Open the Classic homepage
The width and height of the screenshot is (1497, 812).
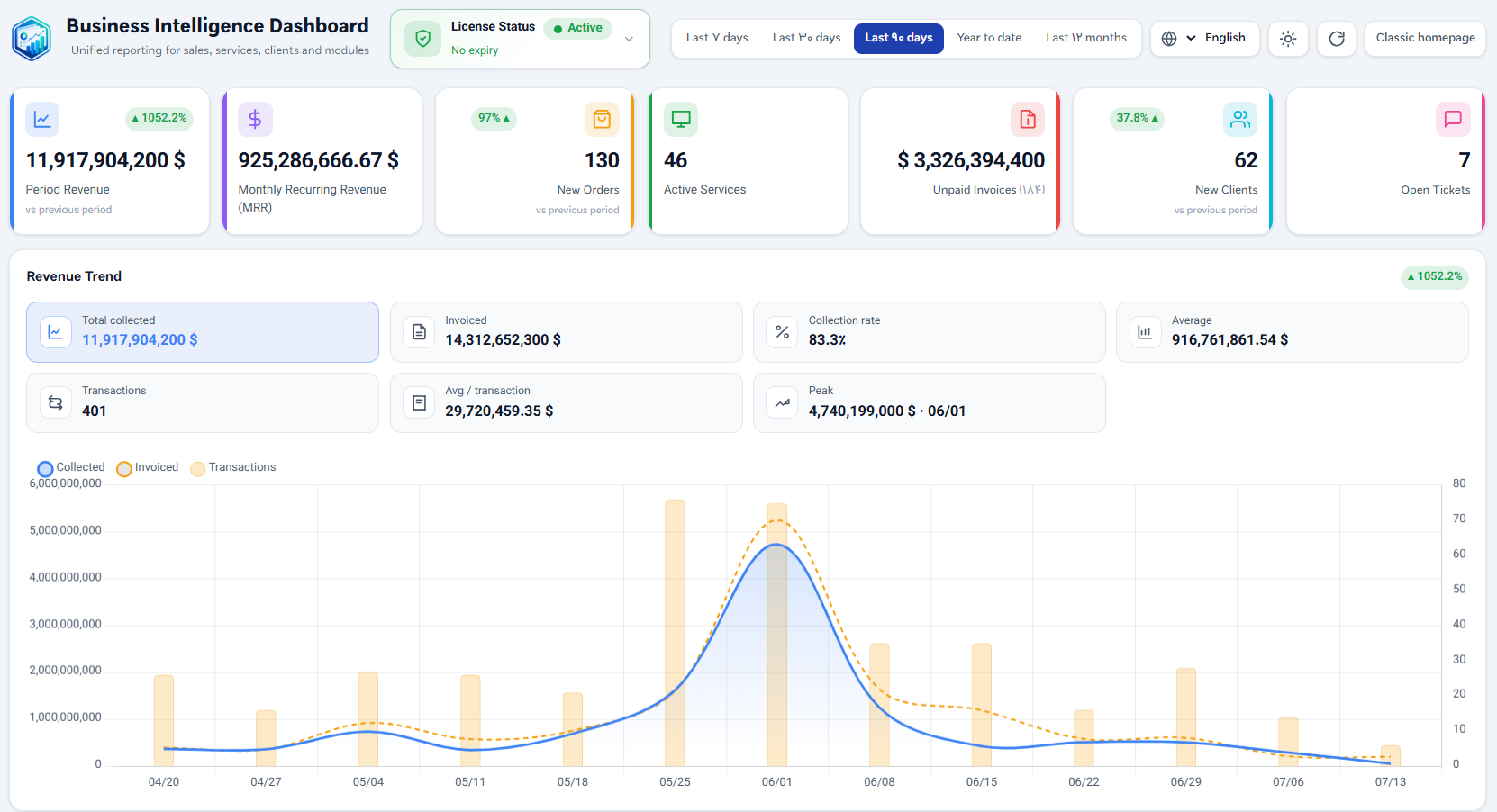click(x=1425, y=39)
